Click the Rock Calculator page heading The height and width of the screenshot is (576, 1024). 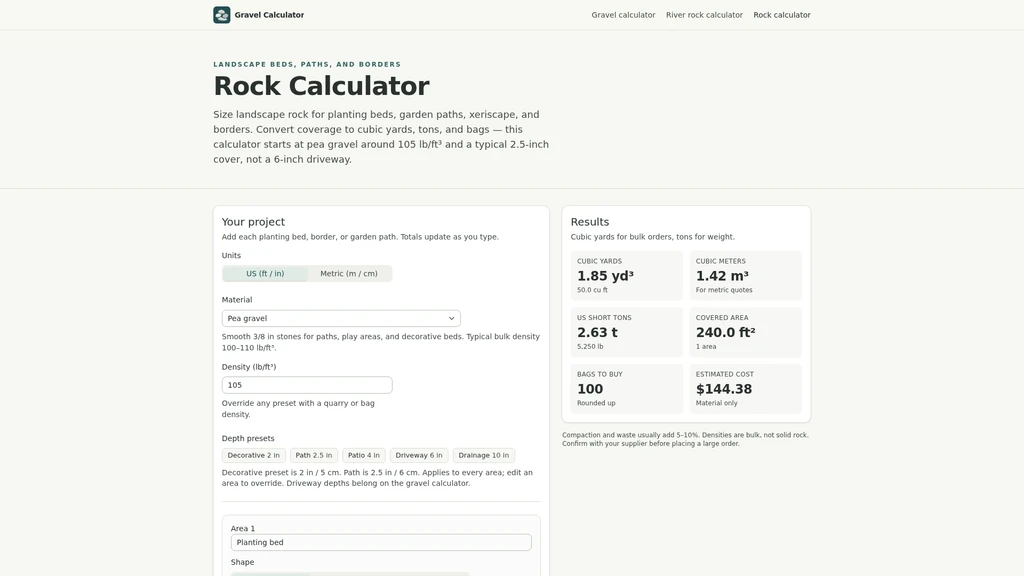pos(321,86)
